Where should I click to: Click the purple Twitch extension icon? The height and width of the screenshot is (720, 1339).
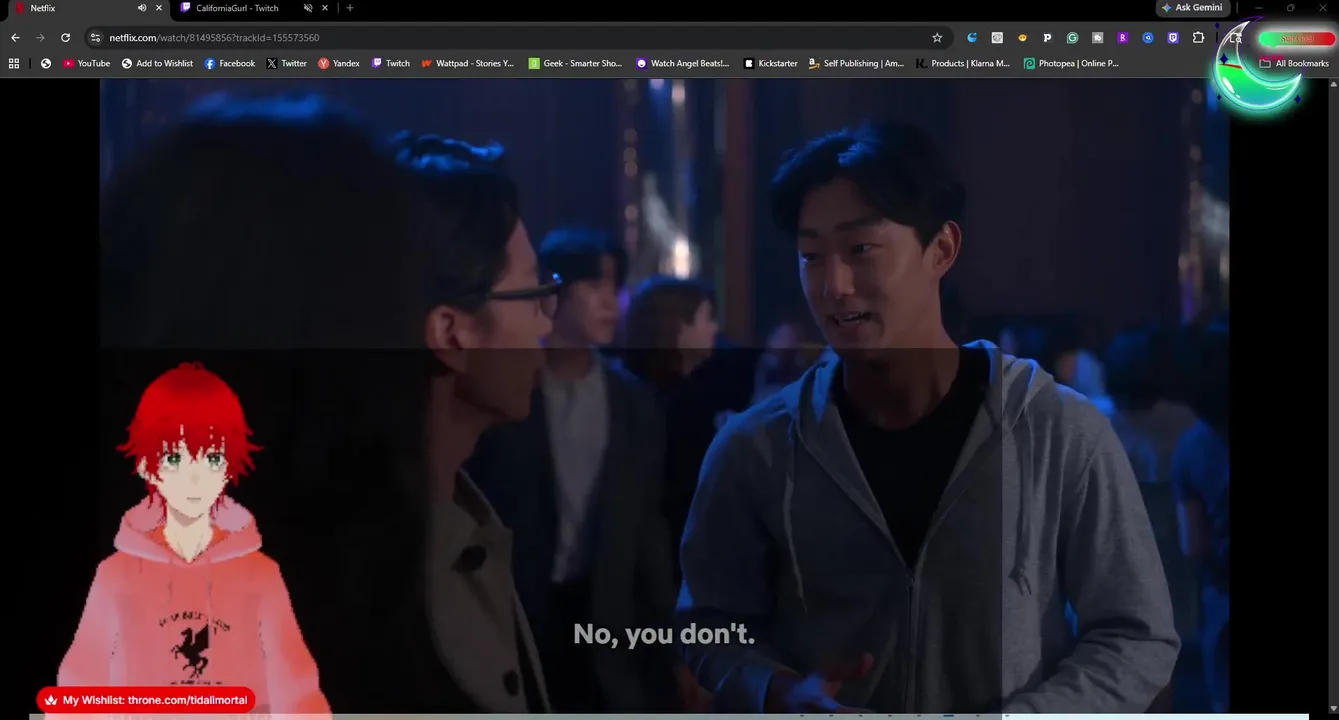[x=1173, y=38]
